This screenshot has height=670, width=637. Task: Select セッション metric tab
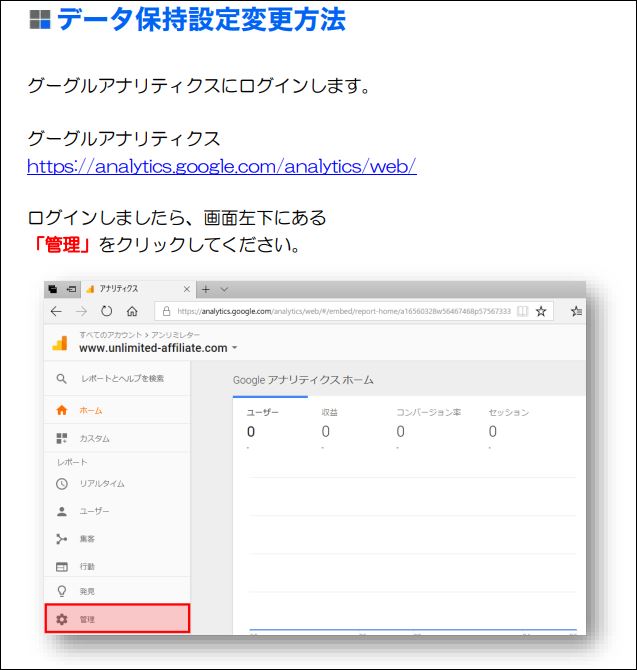pos(508,425)
